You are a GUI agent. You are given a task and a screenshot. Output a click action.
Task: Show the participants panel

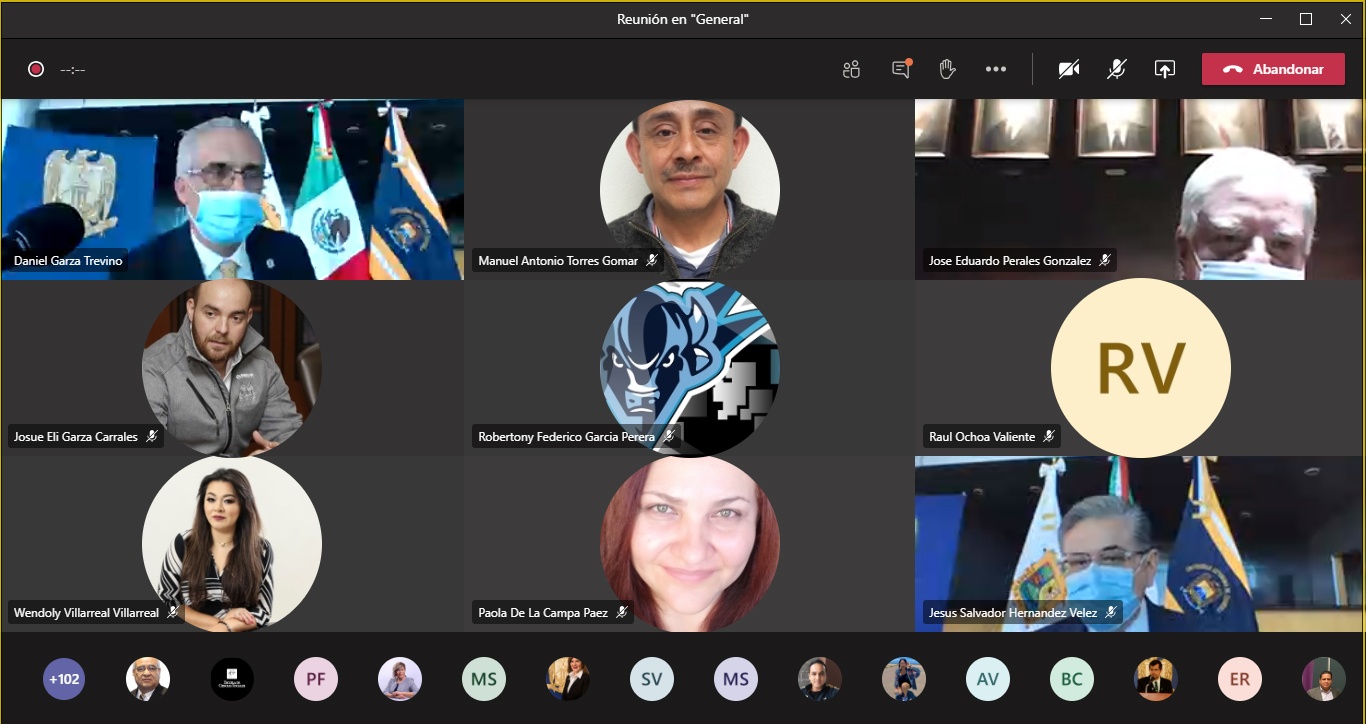coord(851,69)
